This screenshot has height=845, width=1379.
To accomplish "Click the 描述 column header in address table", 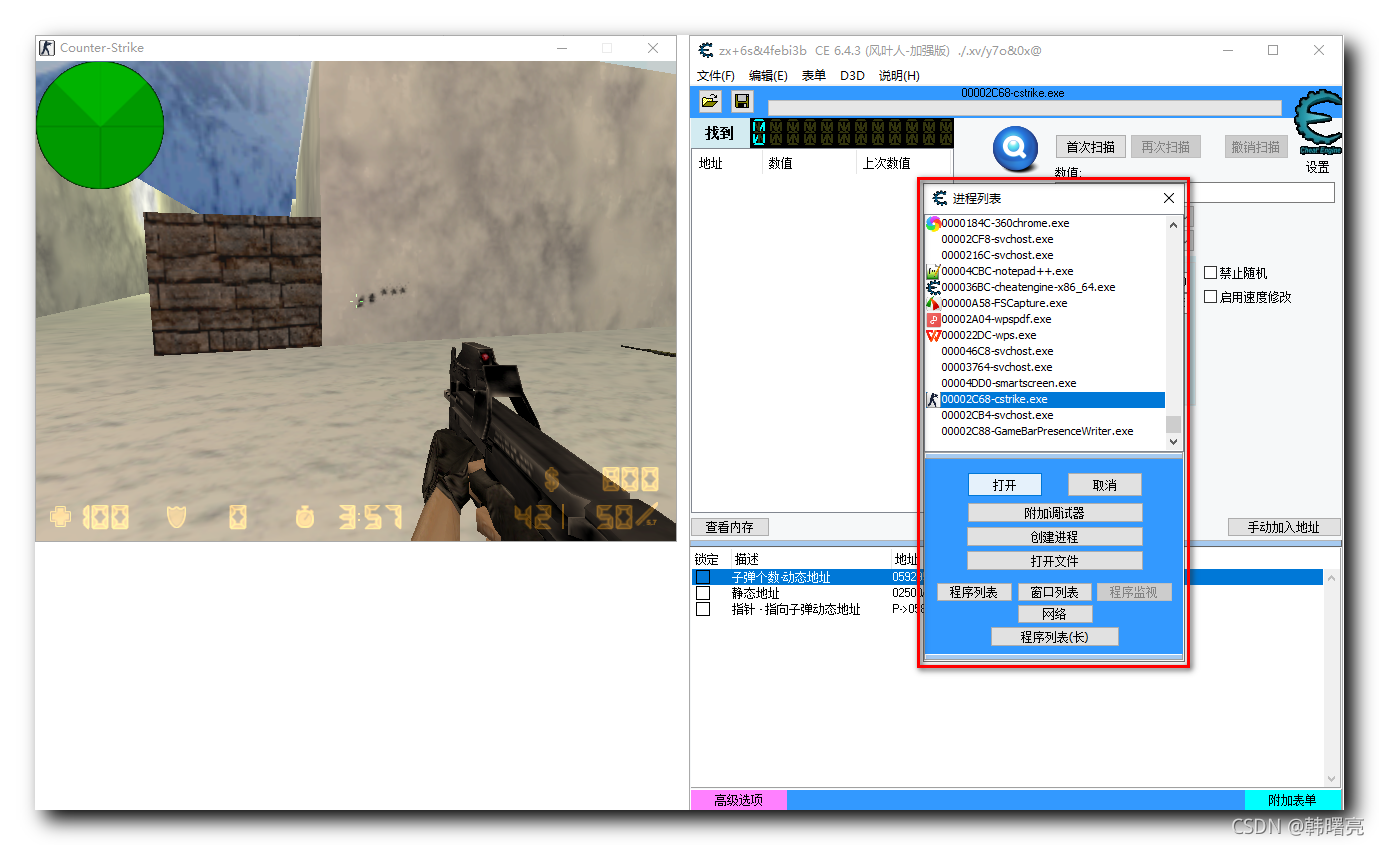I will pos(746,559).
